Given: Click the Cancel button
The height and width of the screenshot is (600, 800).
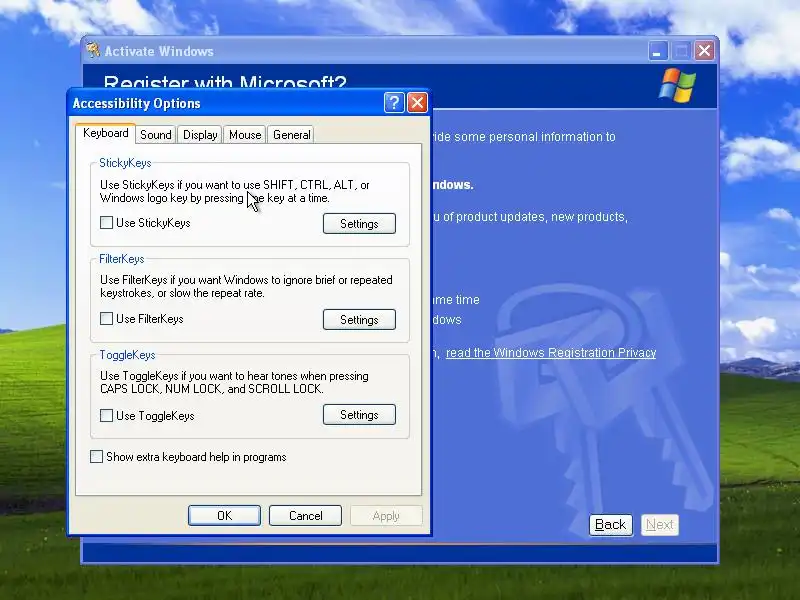Looking at the screenshot, I should (306, 515).
